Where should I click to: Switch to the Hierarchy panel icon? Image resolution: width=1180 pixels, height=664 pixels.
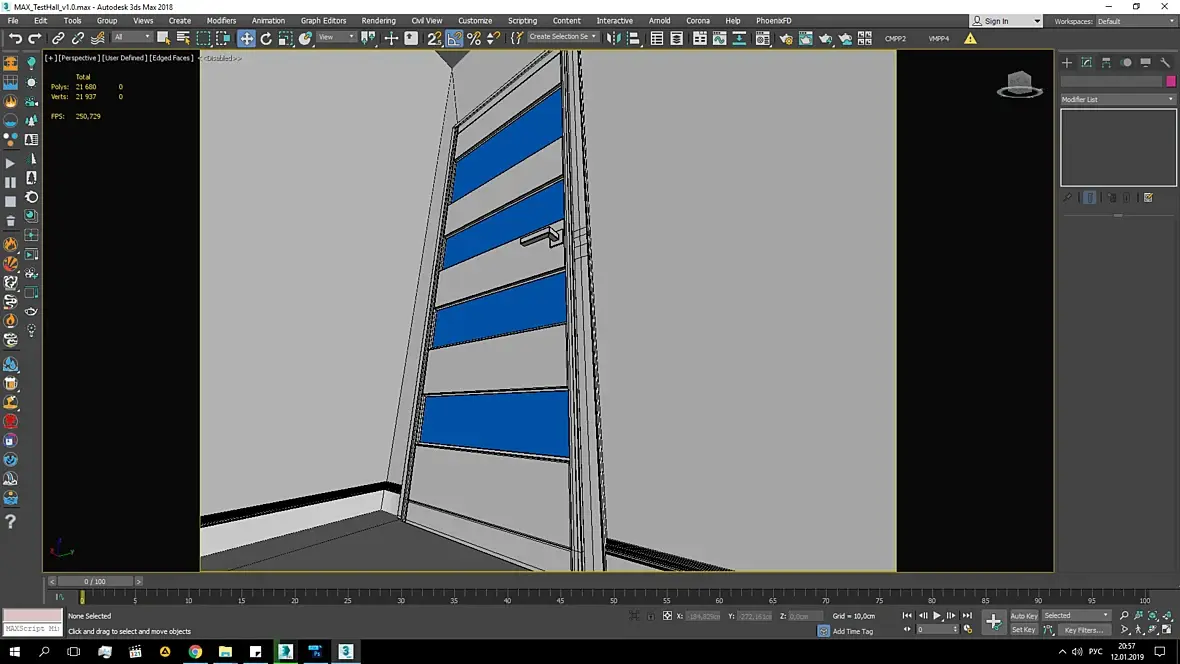[1106, 62]
